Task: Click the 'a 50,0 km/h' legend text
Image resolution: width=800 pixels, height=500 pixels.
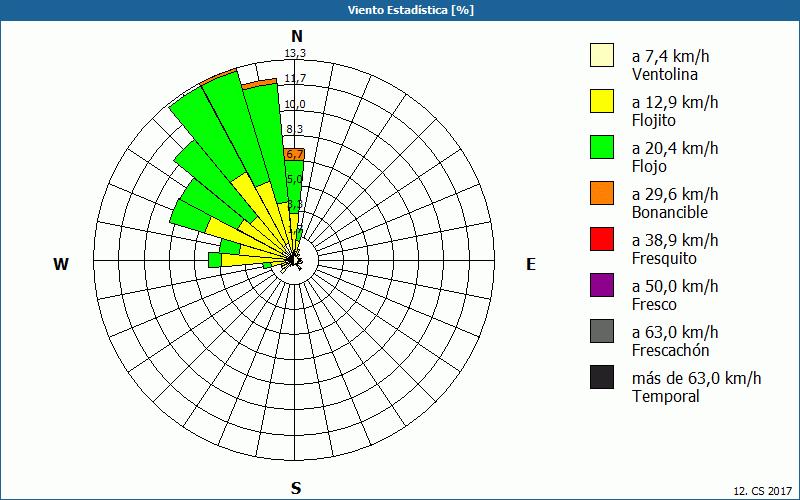Action: pos(675,286)
